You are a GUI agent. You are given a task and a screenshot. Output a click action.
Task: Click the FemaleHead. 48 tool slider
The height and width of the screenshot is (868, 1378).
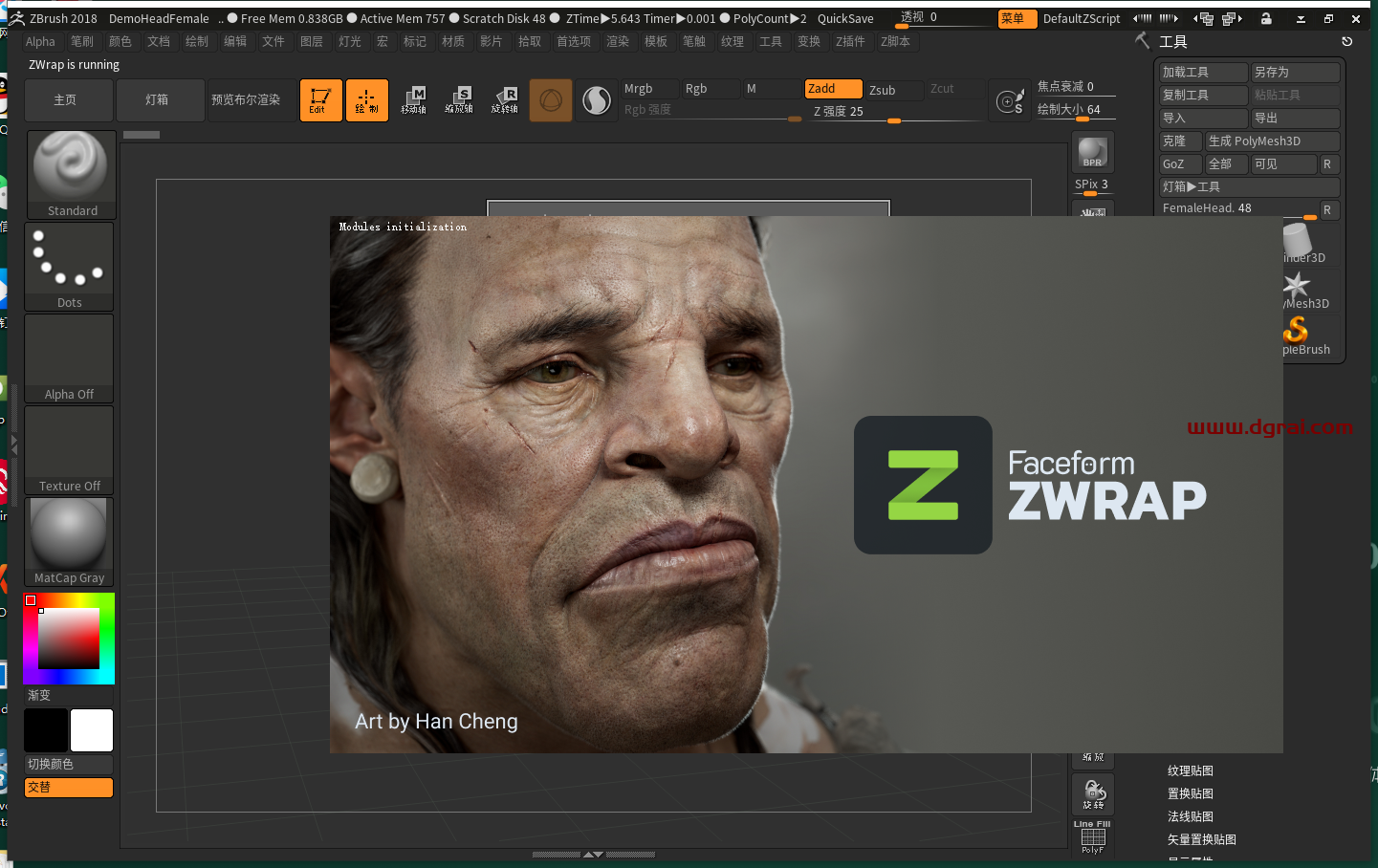pyautogui.click(x=1238, y=209)
